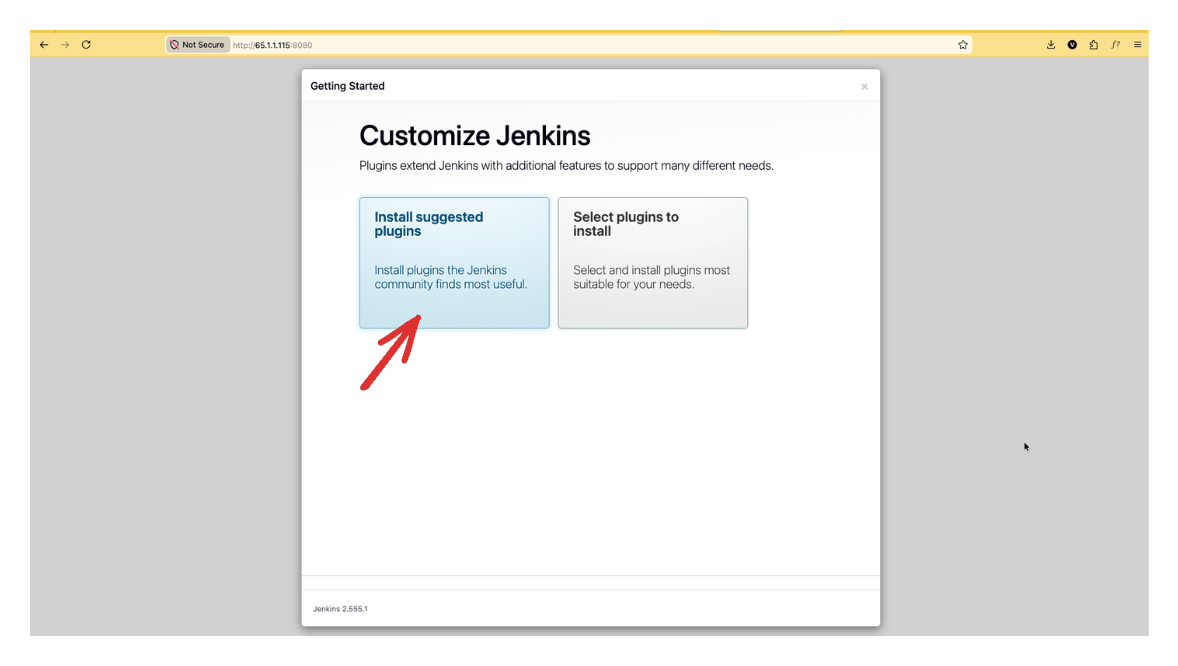1178x666 pixels.
Task: Close the Getting Started dialog
Action: (864, 86)
